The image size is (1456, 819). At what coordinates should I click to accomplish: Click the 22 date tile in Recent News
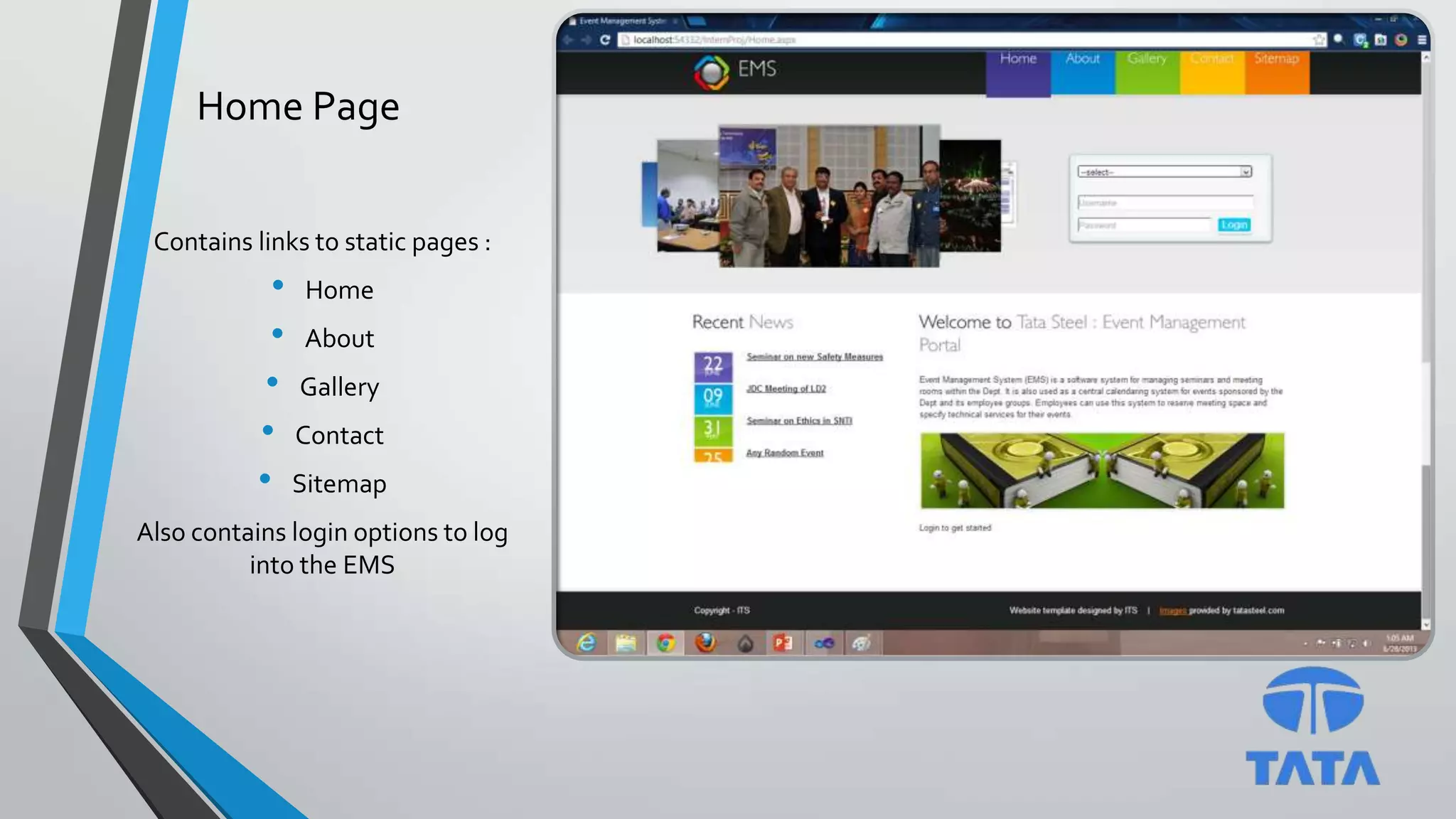click(x=713, y=367)
